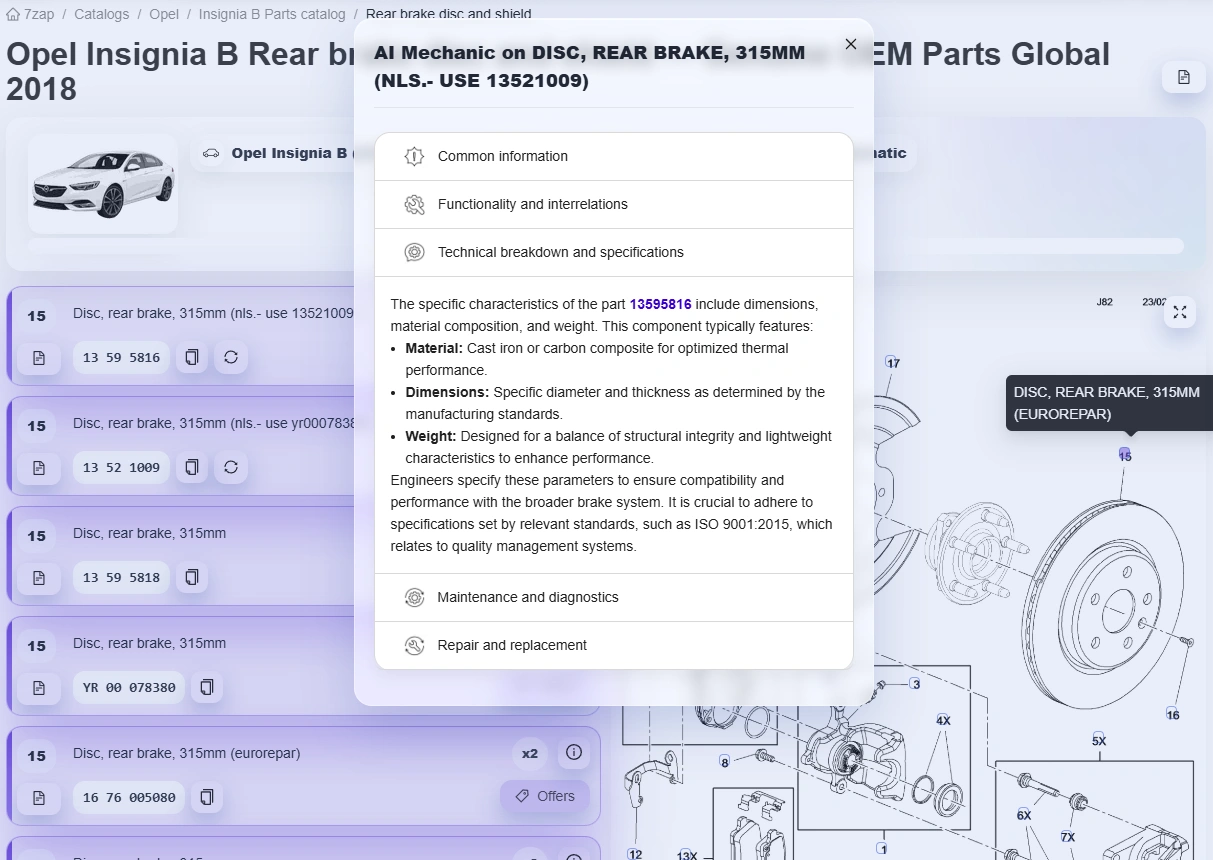This screenshot has height=860, width=1213.
Task: Open the Catalogs breadcrumb
Action: pos(101,14)
